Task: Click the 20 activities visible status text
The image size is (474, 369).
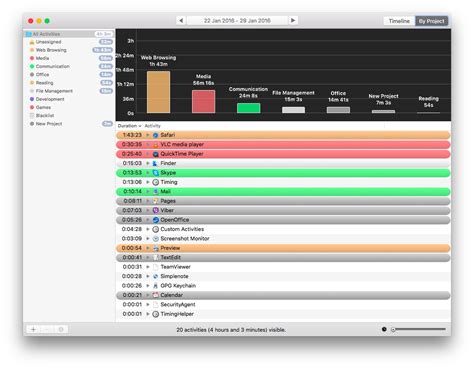Action: point(231,330)
